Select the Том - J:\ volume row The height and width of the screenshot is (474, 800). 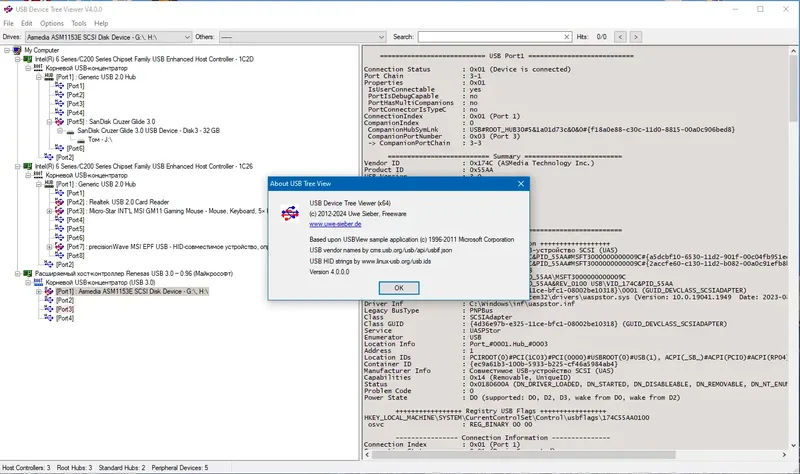pyautogui.click(x=100, y=140)
